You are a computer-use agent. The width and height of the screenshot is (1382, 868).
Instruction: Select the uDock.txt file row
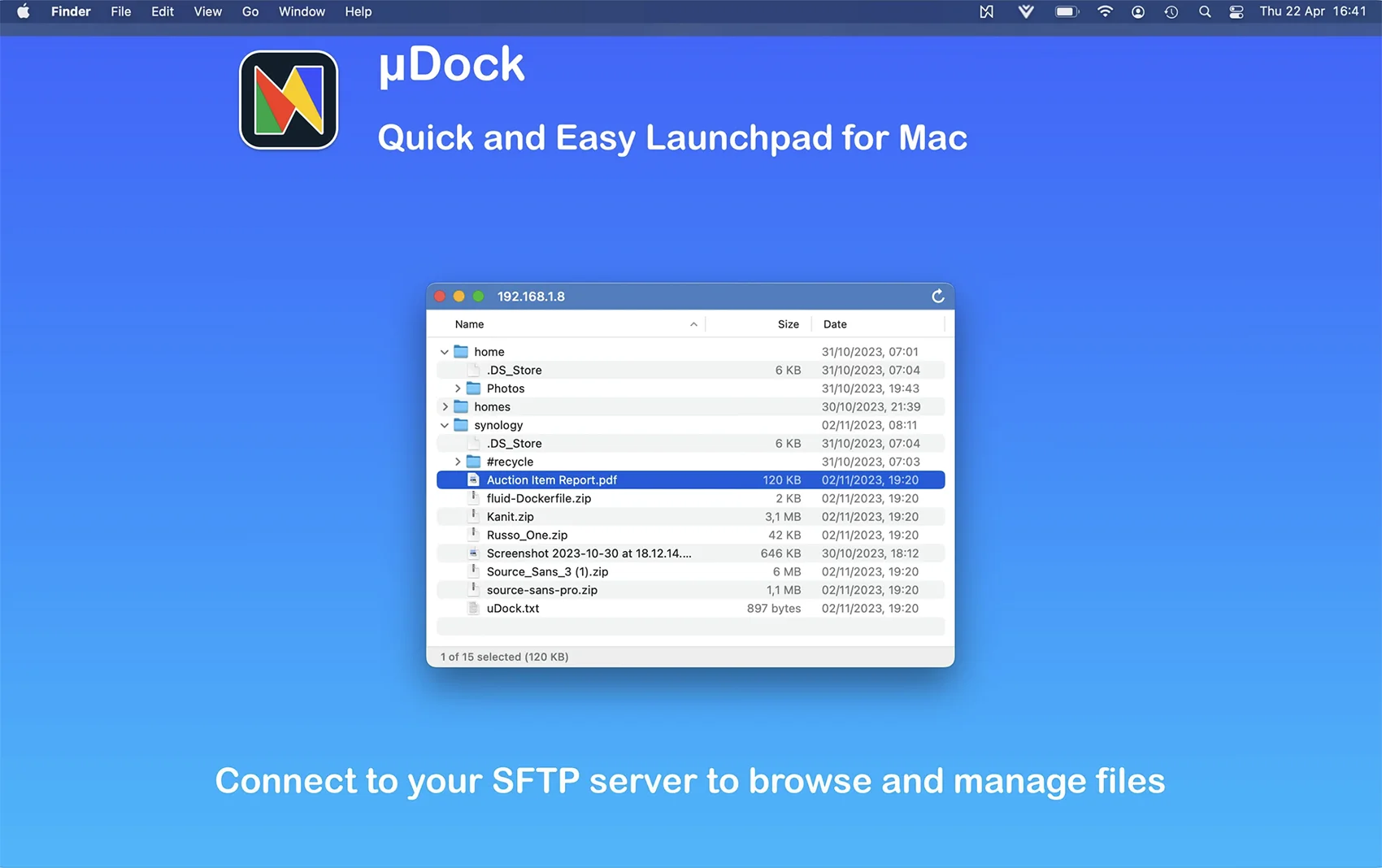pos(513,609)
